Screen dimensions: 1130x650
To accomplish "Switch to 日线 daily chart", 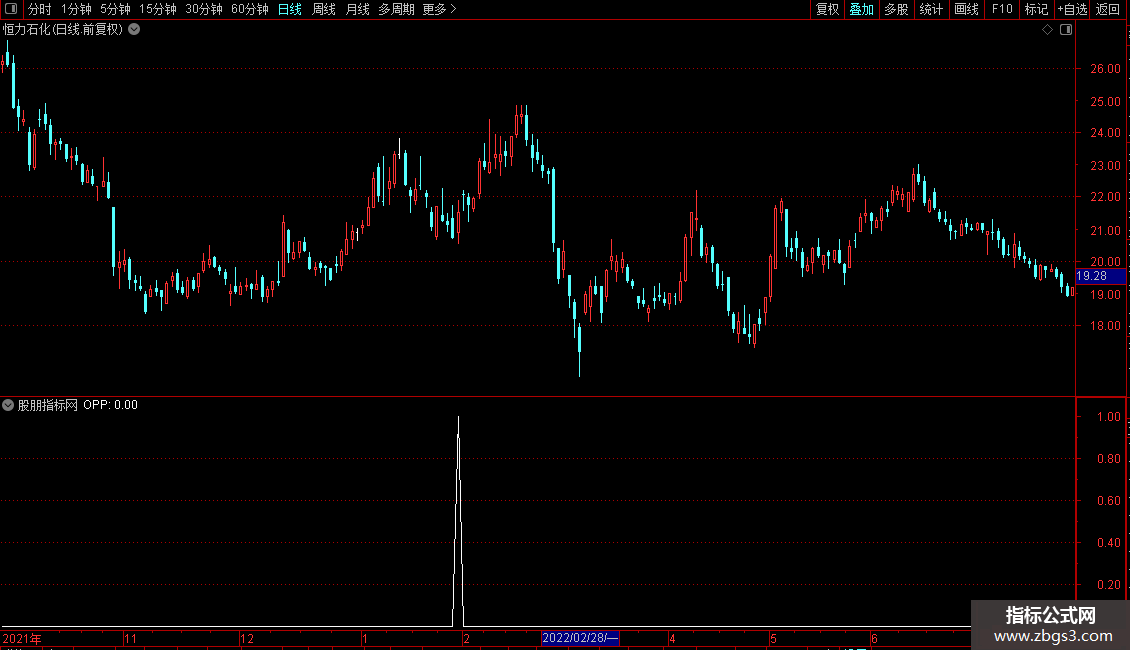I will point(290,9).
